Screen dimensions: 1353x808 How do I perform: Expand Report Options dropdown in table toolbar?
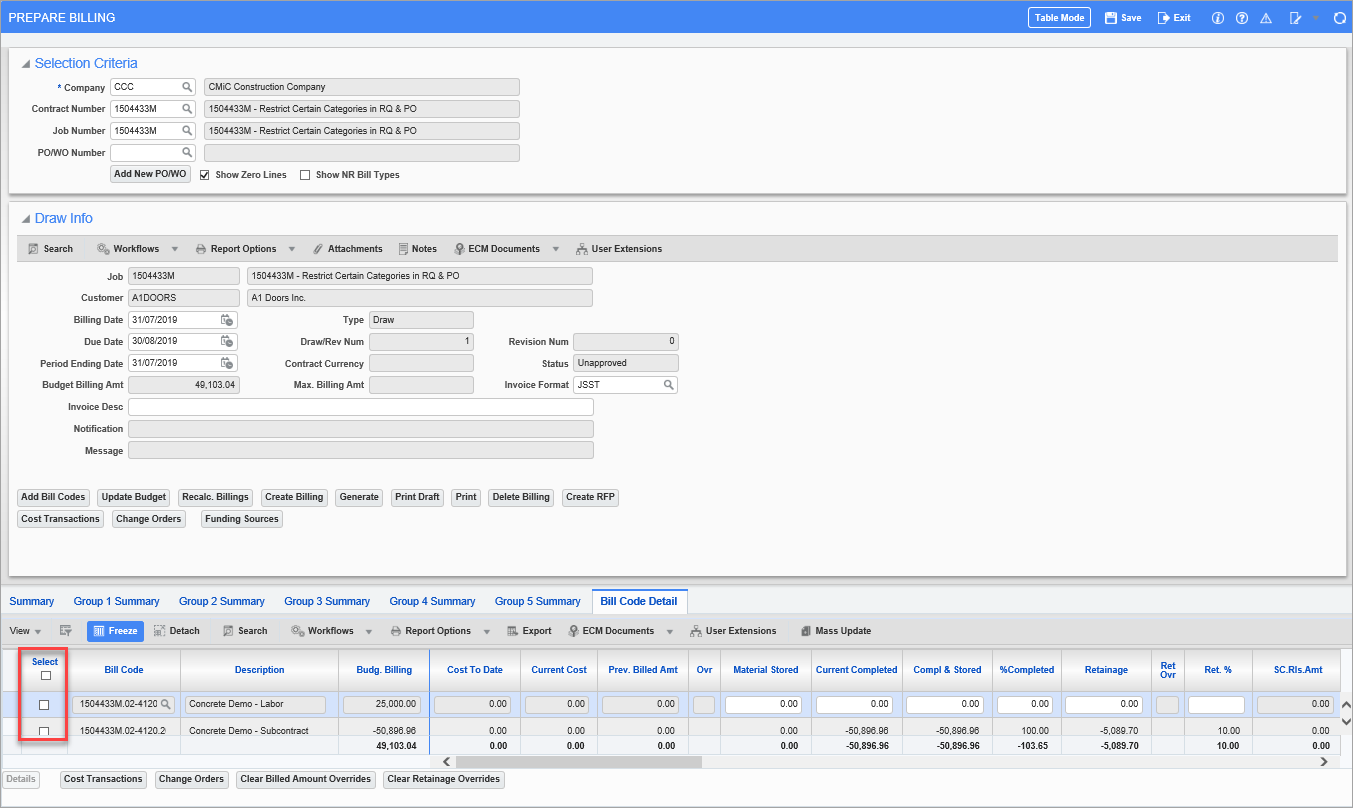point(487,631)
